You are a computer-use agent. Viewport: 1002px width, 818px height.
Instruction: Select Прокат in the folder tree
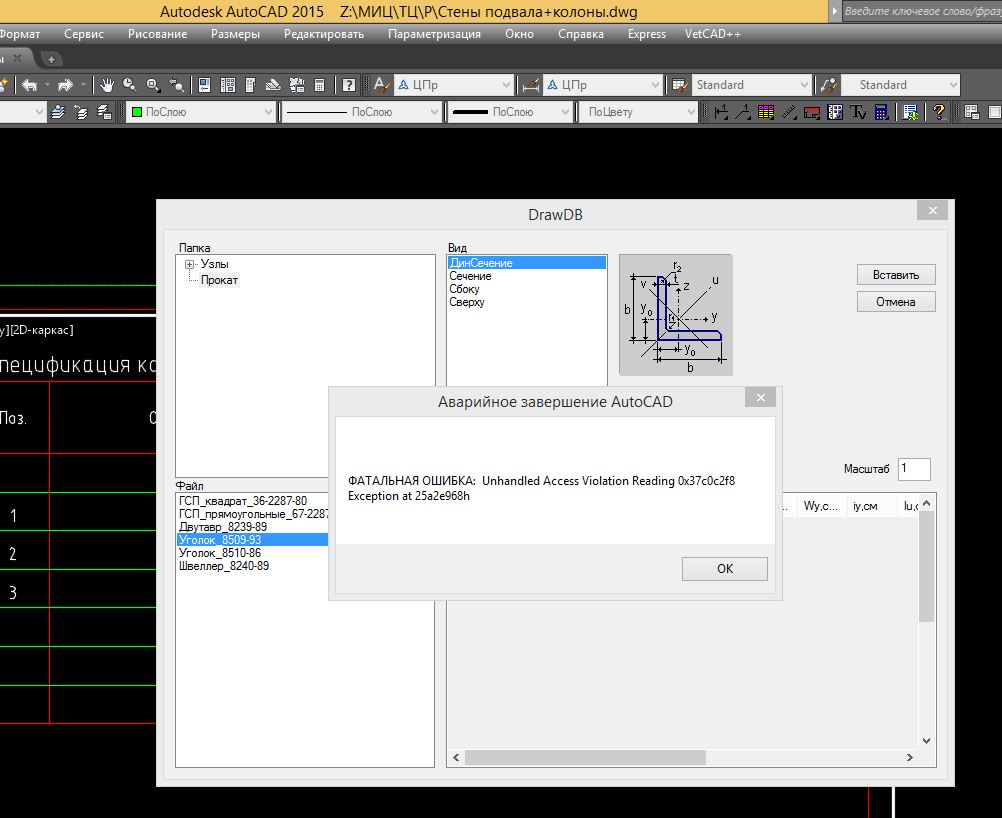(x=219, y=280)
